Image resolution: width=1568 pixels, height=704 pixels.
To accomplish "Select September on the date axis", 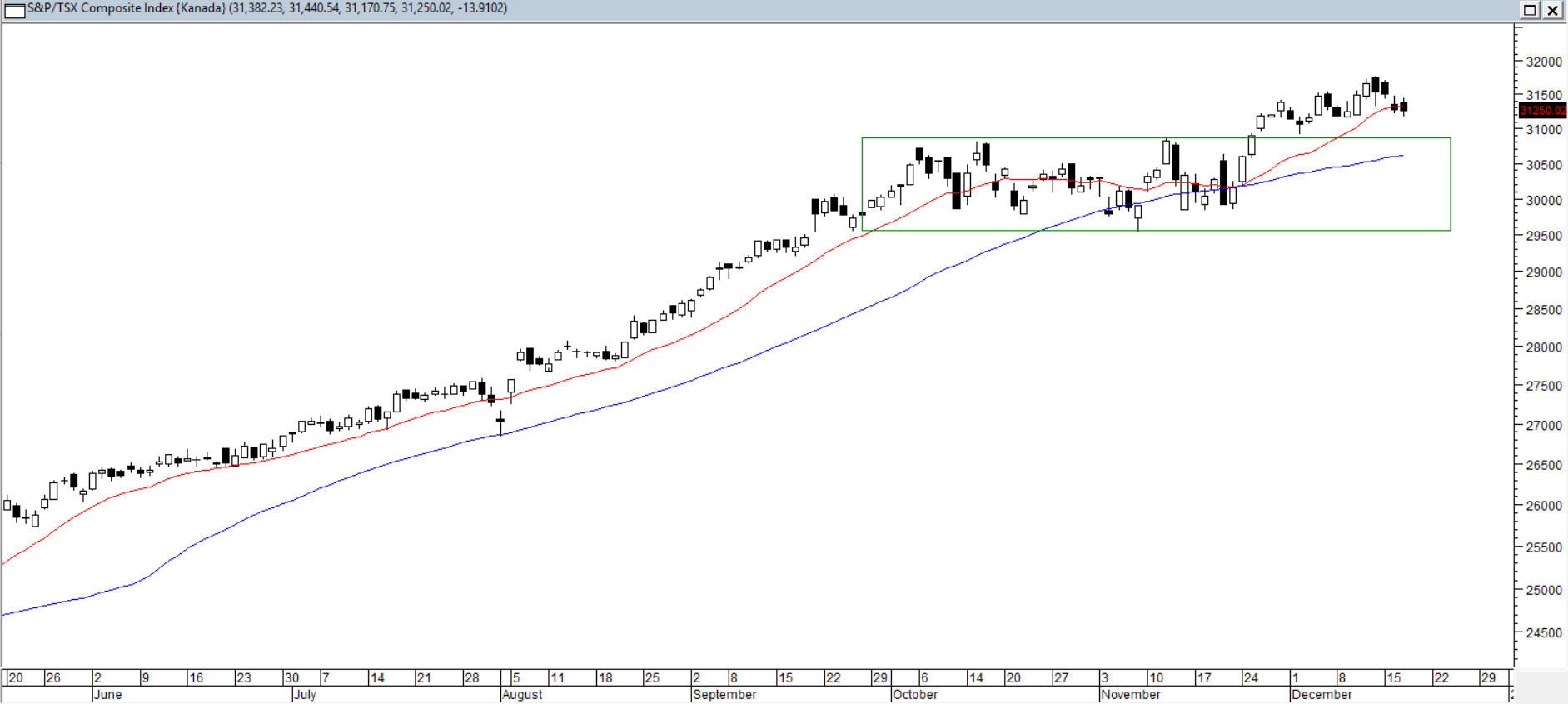I will tap(724, 695).
